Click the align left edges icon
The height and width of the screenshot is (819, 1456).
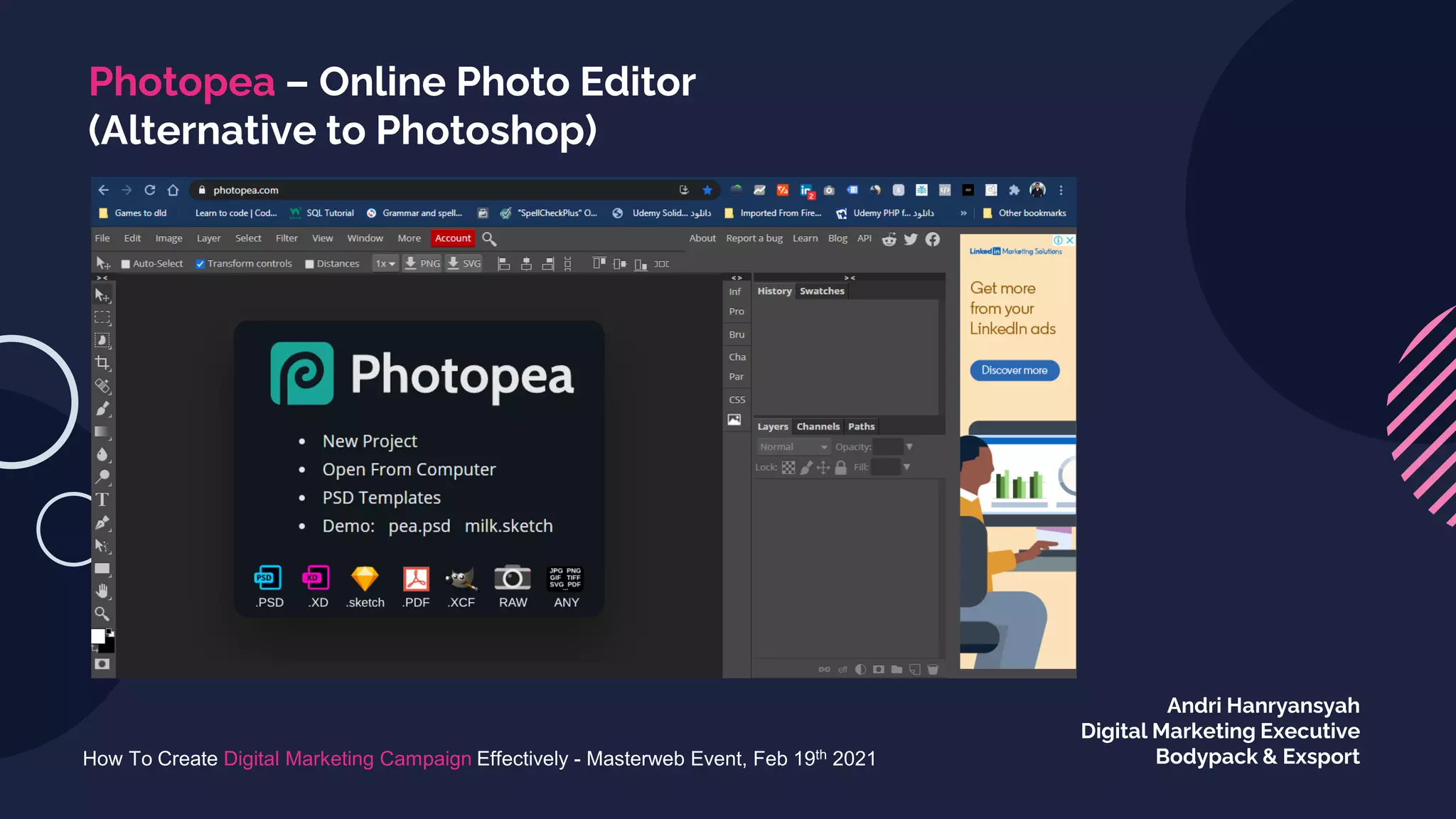[x=504, y=264]
